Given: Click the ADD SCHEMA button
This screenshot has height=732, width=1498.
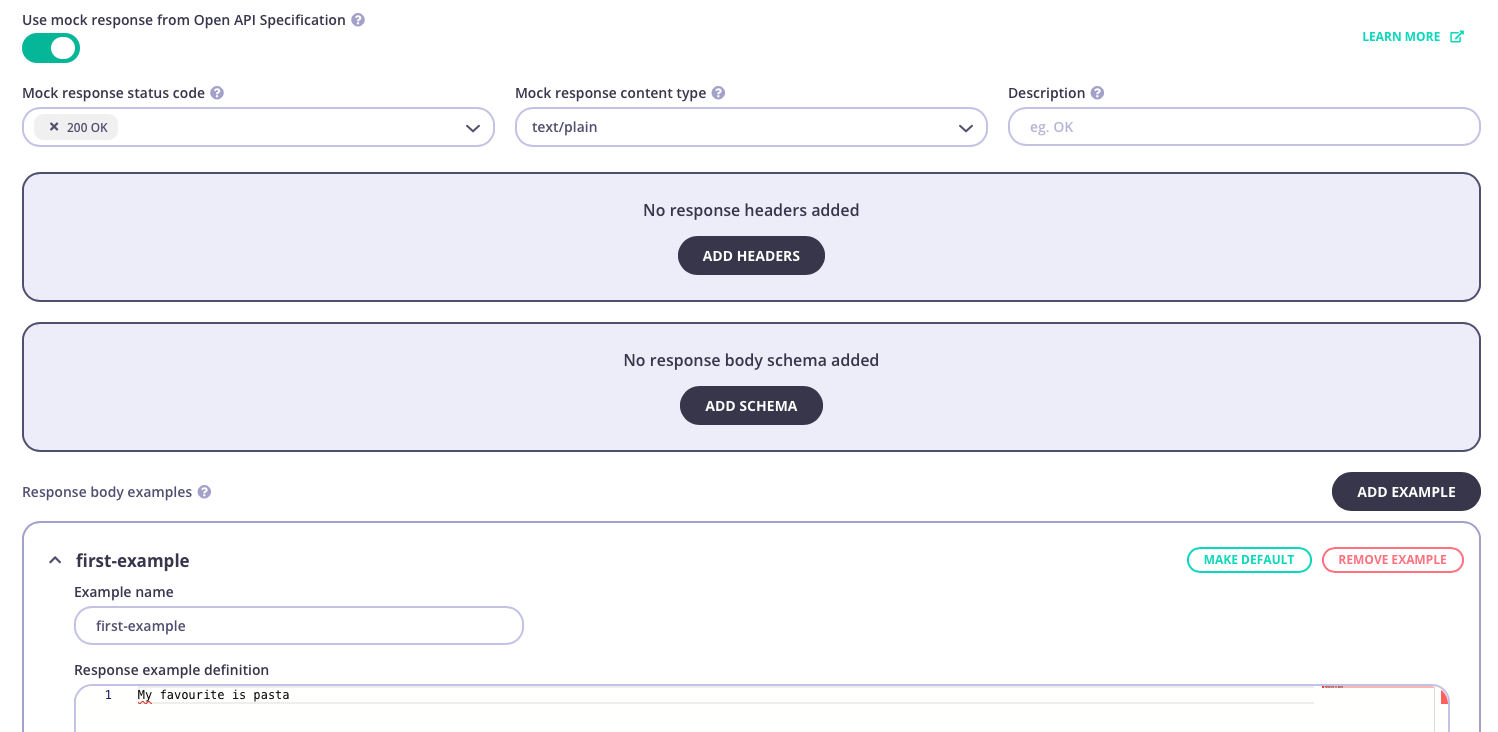Looking at the screenshot, I should click(x=751, y=405).
